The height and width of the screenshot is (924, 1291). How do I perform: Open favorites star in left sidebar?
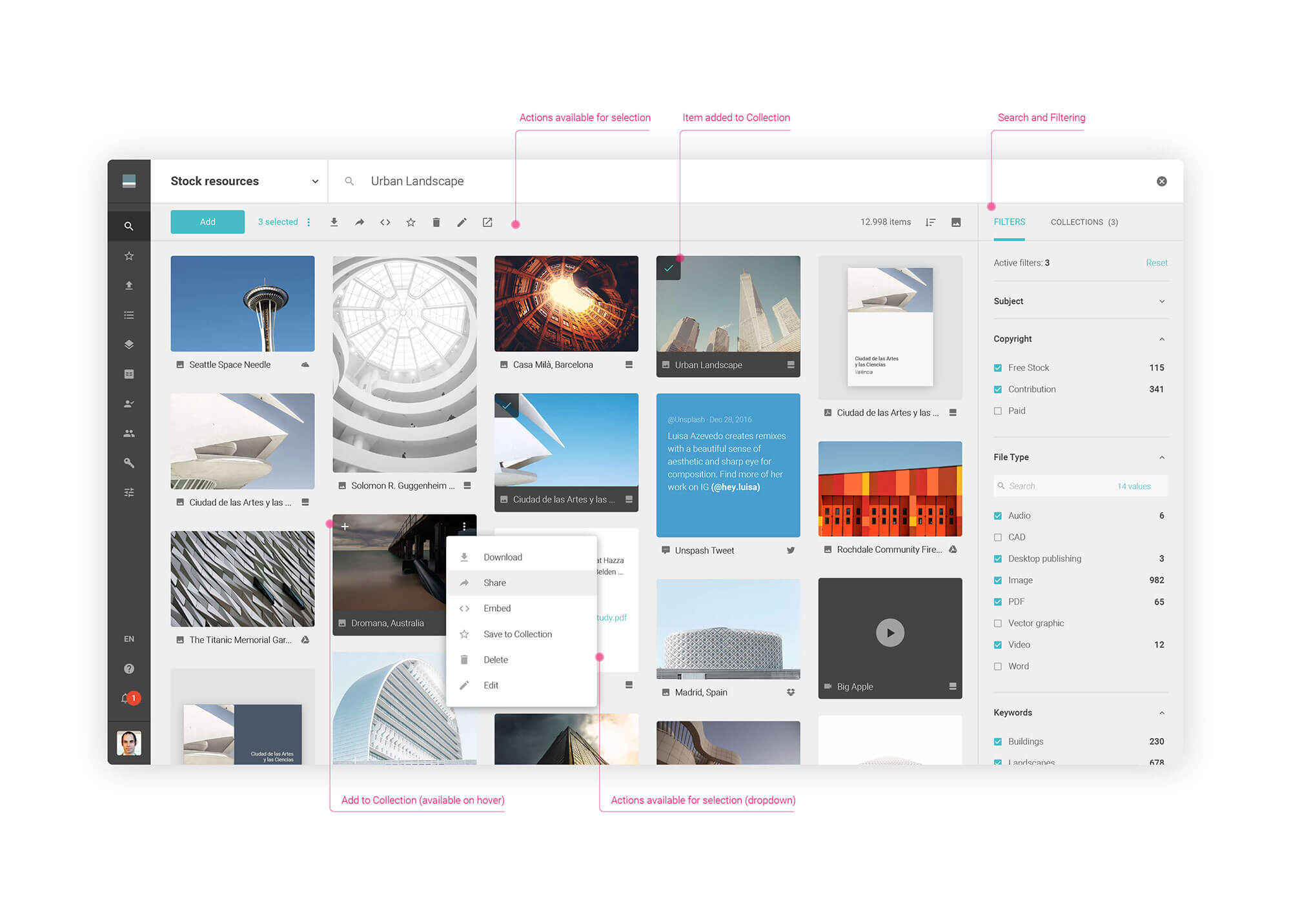pos(129,256)
